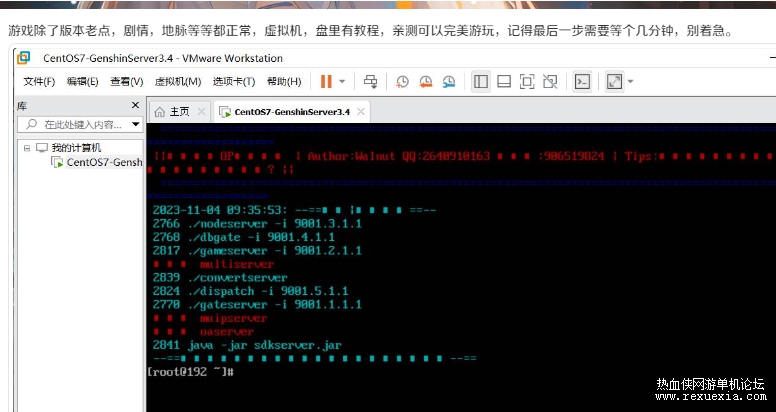776x412 pixels.
Task: Enter full screen mode icon
Action: [527, 81]
